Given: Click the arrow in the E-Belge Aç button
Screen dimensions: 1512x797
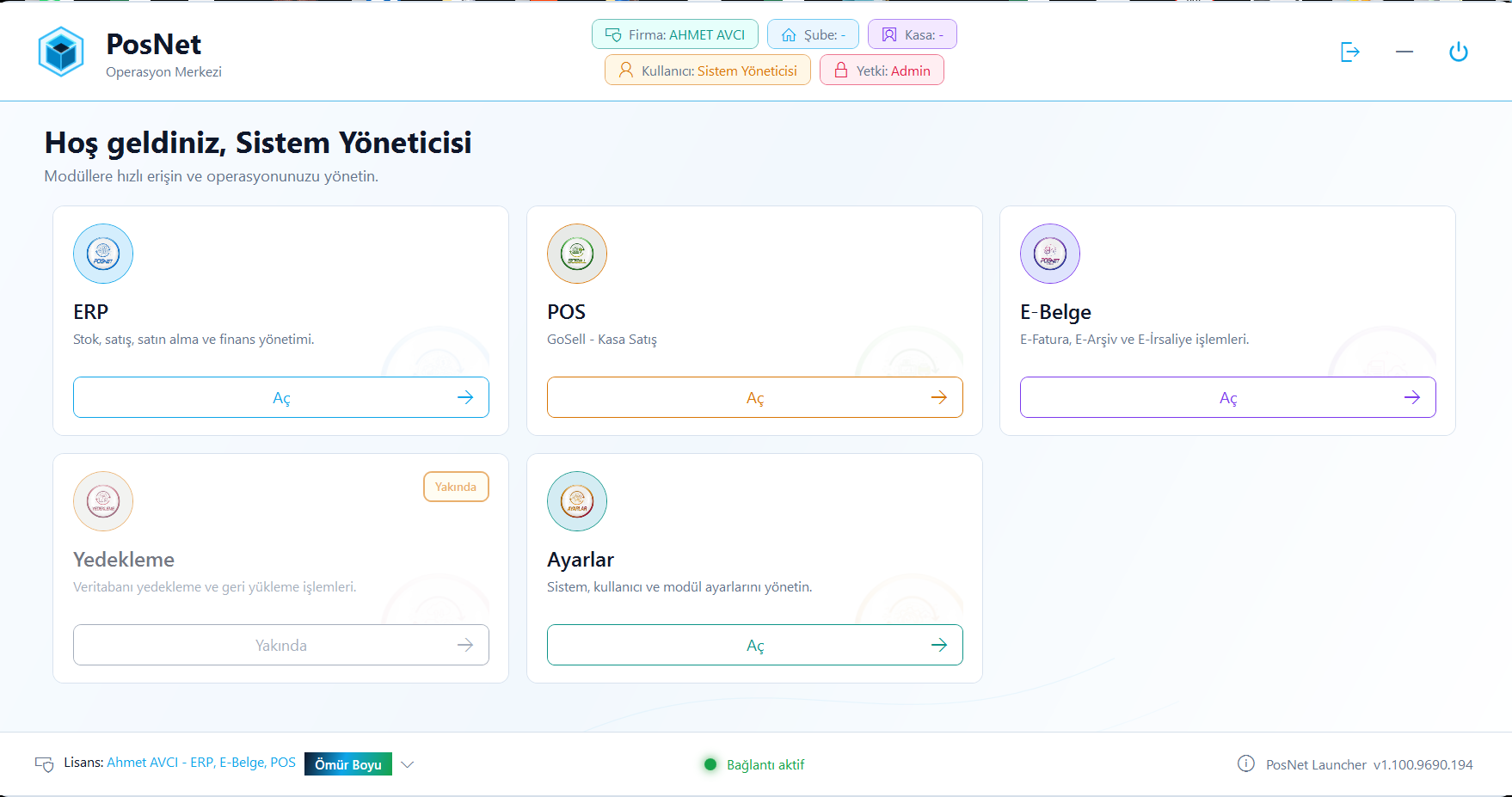Looking at the screenshot, I should [x=1412, y=397].
